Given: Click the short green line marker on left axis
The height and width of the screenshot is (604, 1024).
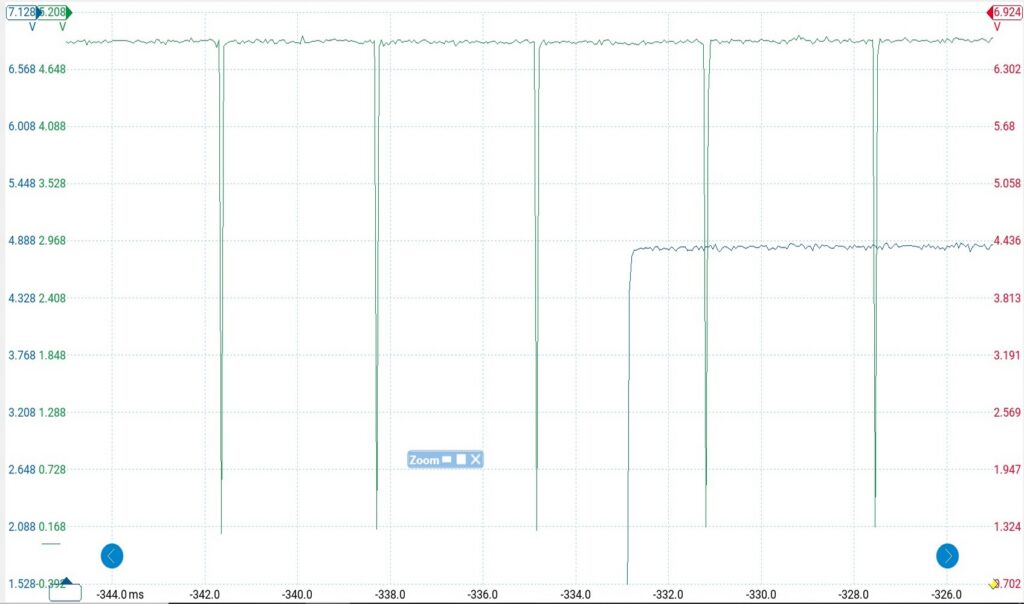Looking at the screenshot, I should click(x=51, y=544).
